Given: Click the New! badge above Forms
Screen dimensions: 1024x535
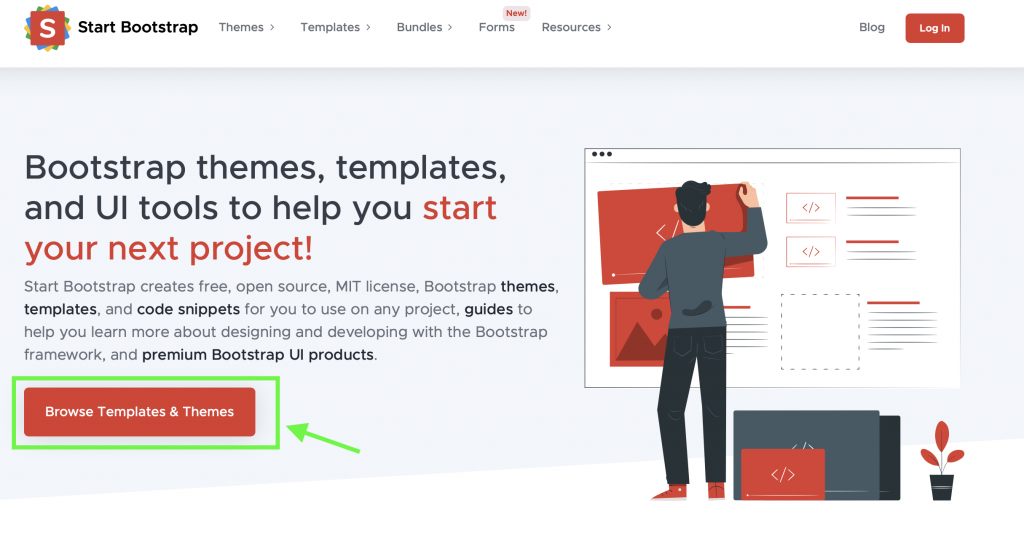Looking at the screenshot, I should pyautogui.click(x=516, y=13).
